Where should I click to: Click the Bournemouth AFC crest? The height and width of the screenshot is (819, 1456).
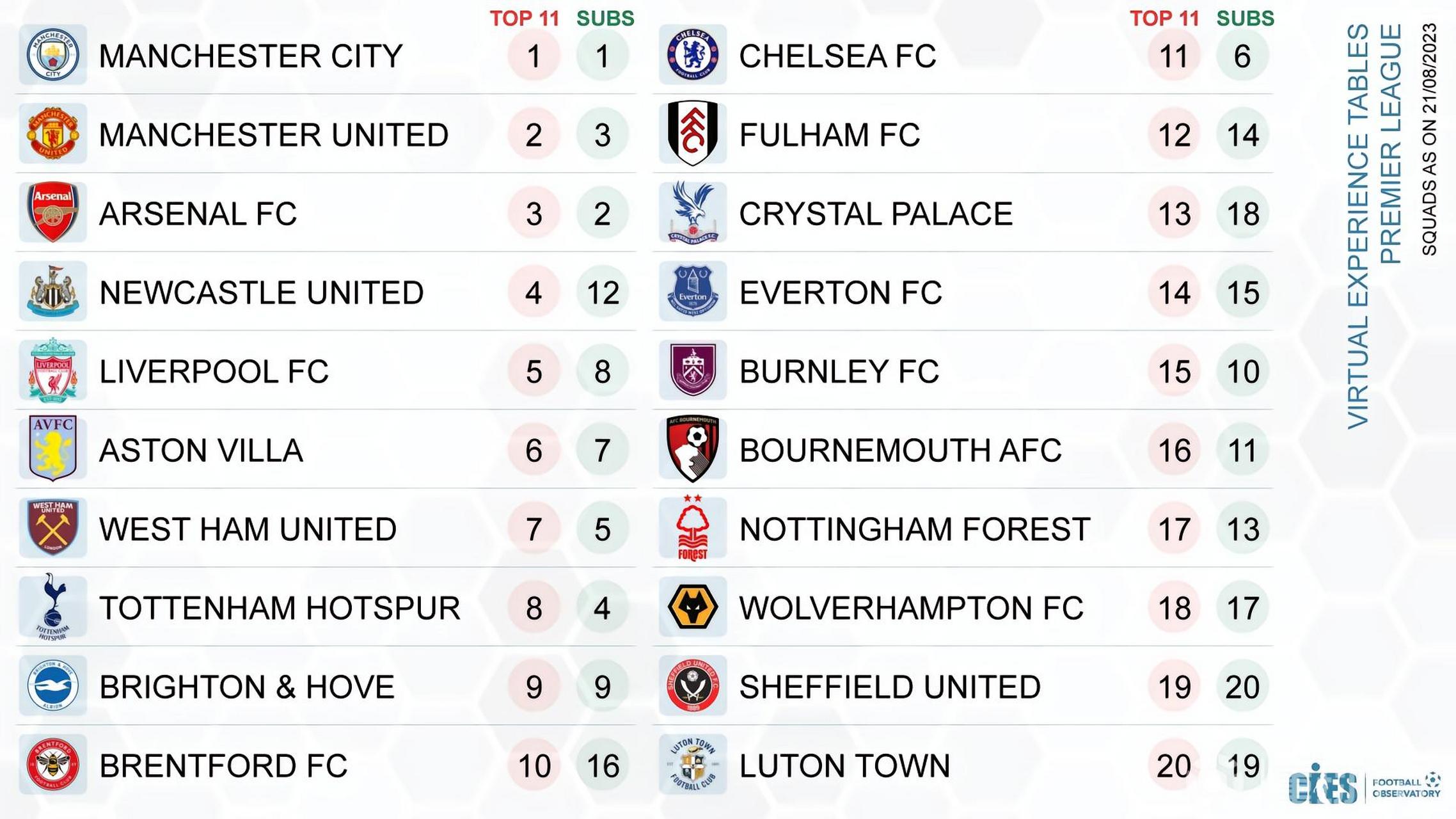coord(693,449)
